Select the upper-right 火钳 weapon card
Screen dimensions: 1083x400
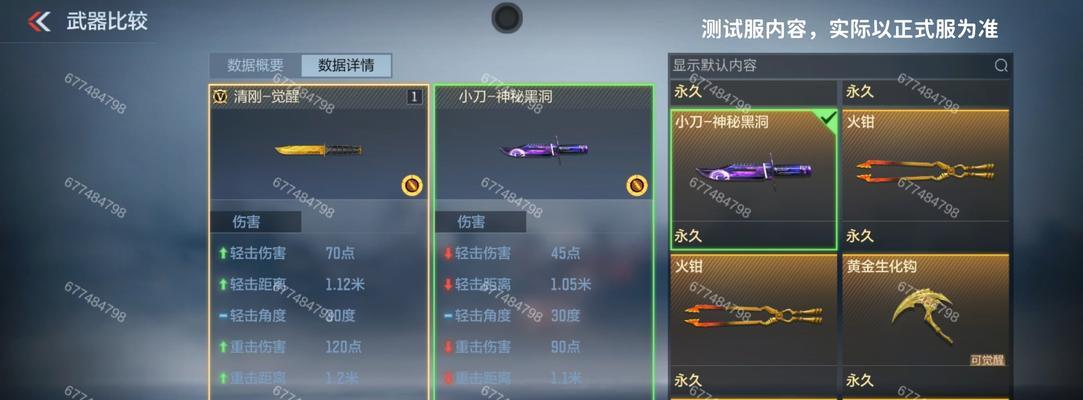click(926, 179)
